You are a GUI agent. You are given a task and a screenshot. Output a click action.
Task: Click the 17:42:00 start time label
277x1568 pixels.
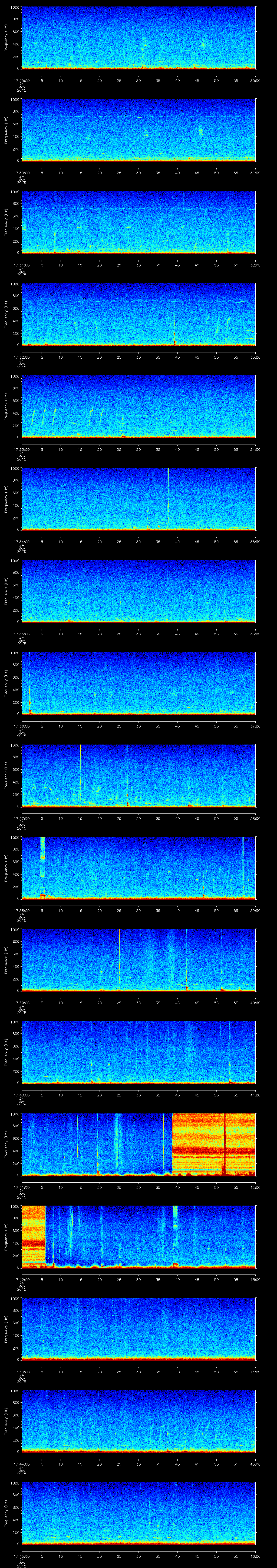point(21,1279)
